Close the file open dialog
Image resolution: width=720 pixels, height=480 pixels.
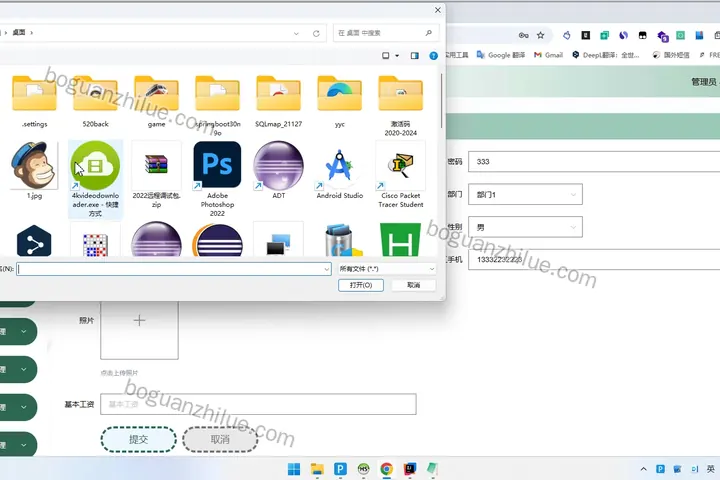[x=438, y=10]
